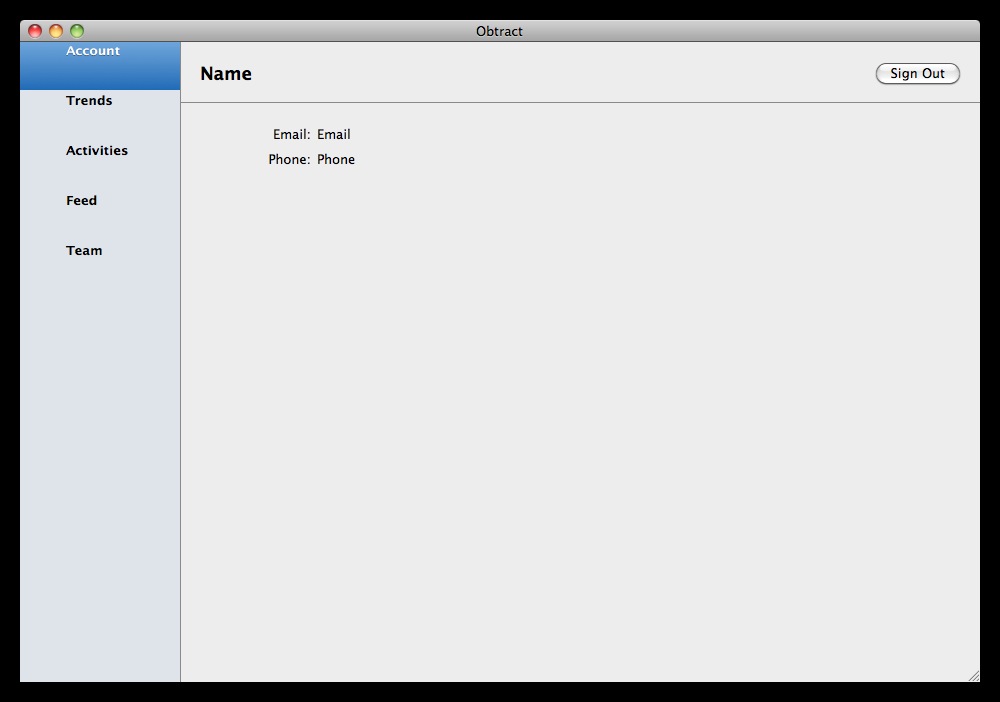1000x702 pixels.
Task: Click the Sign Out button
Action: (x=917, y=73)
